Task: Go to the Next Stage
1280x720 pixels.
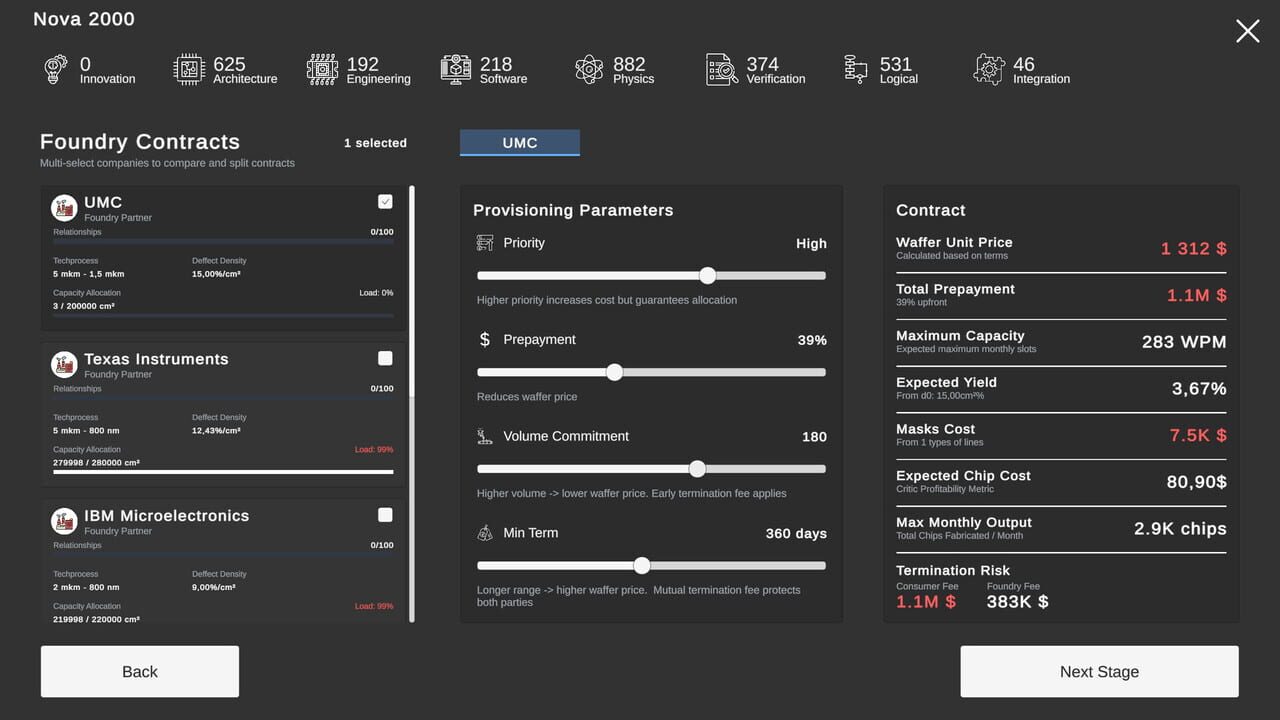Action: (x=1099, y=671)
